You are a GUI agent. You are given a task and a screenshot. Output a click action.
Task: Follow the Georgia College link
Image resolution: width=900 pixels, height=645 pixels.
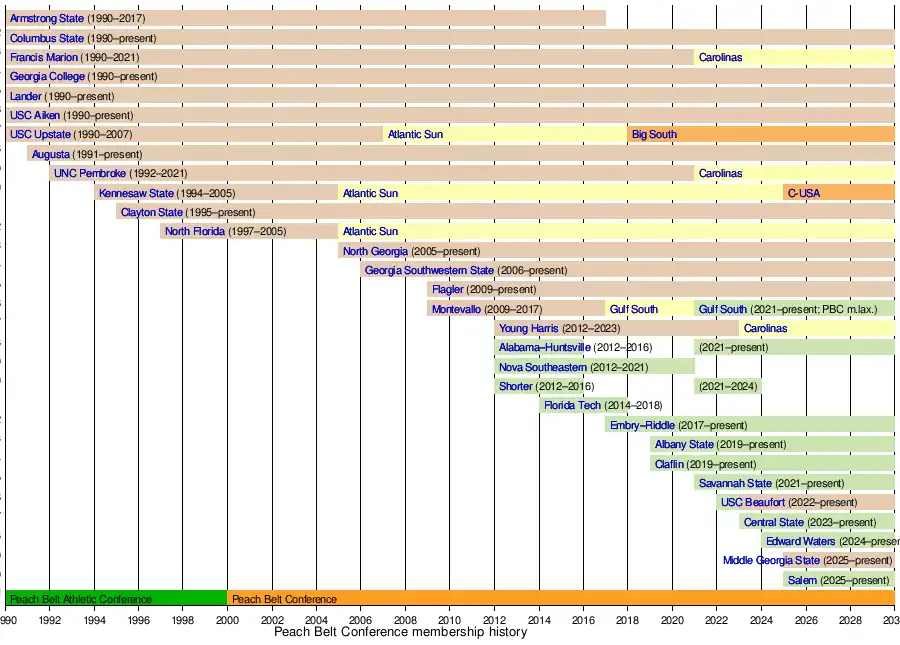[x=47, y=76]
